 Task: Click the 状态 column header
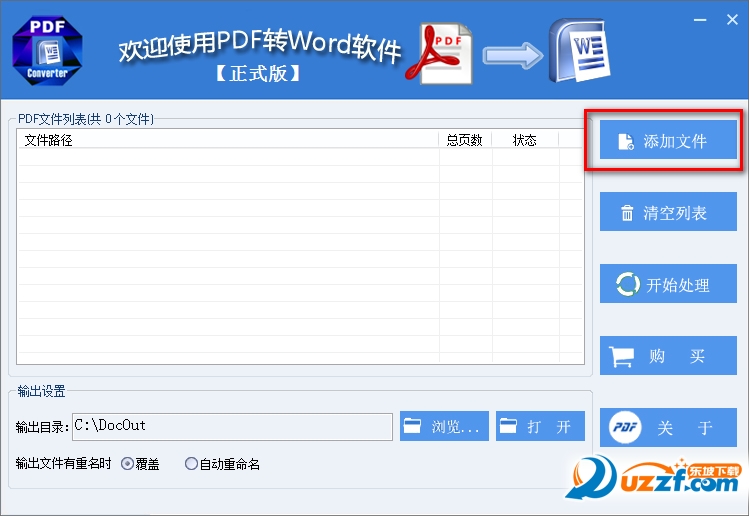click(x=525, y=140)
